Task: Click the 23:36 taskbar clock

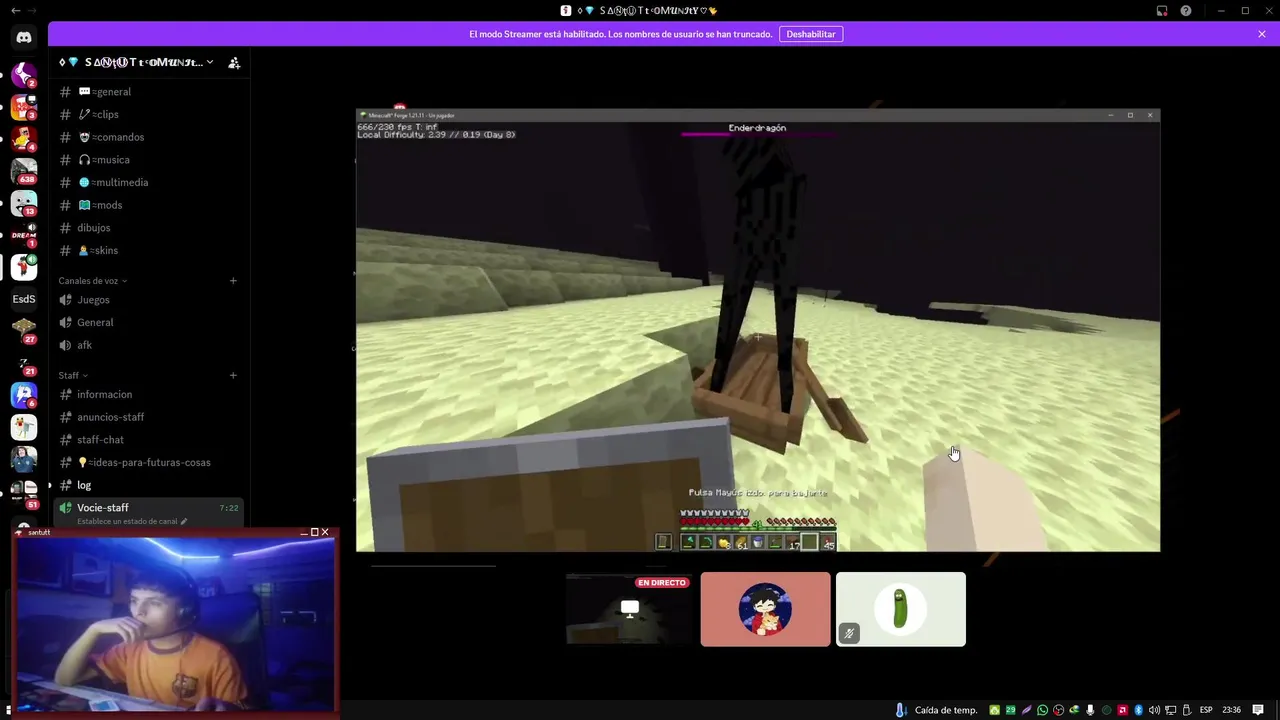Action: pyautogui.click(x=1231, y=710)
